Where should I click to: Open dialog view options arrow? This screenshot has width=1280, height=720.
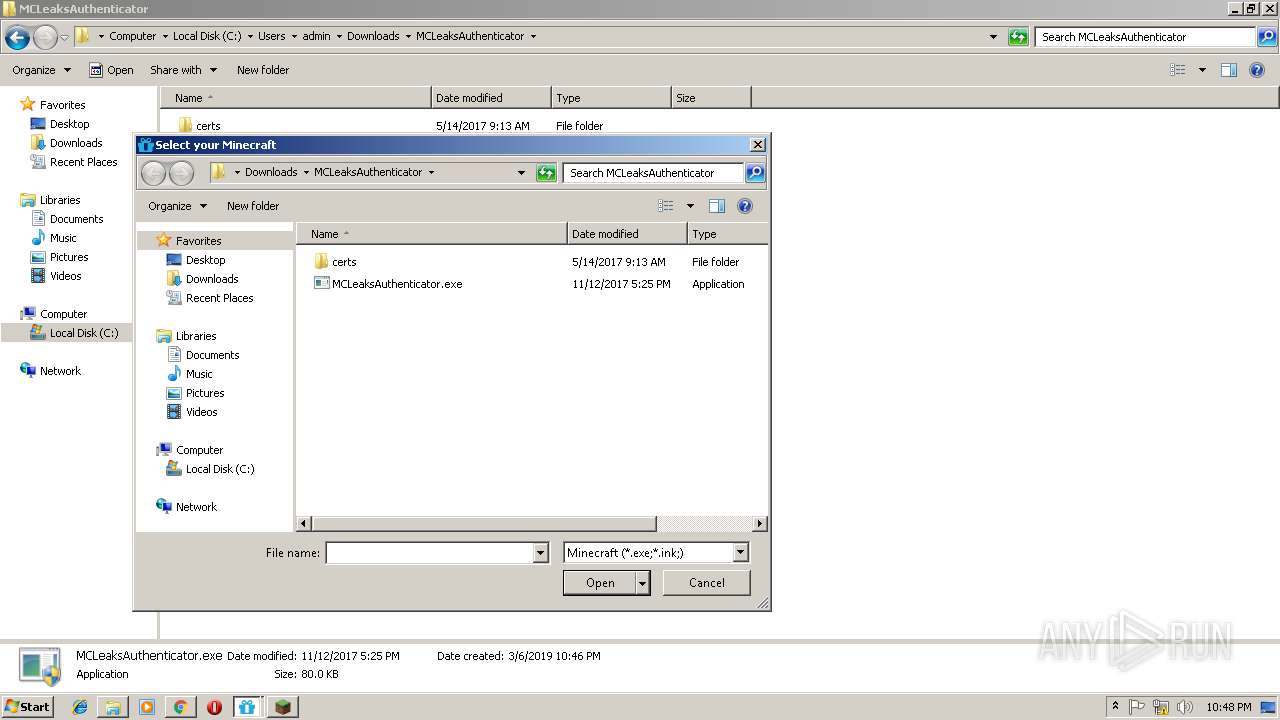(690, 206)
